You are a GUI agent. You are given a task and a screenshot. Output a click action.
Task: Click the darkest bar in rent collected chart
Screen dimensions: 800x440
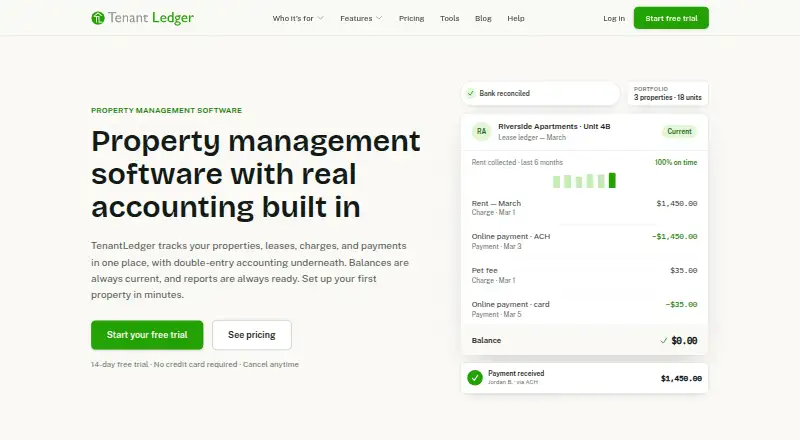[612, 180]
